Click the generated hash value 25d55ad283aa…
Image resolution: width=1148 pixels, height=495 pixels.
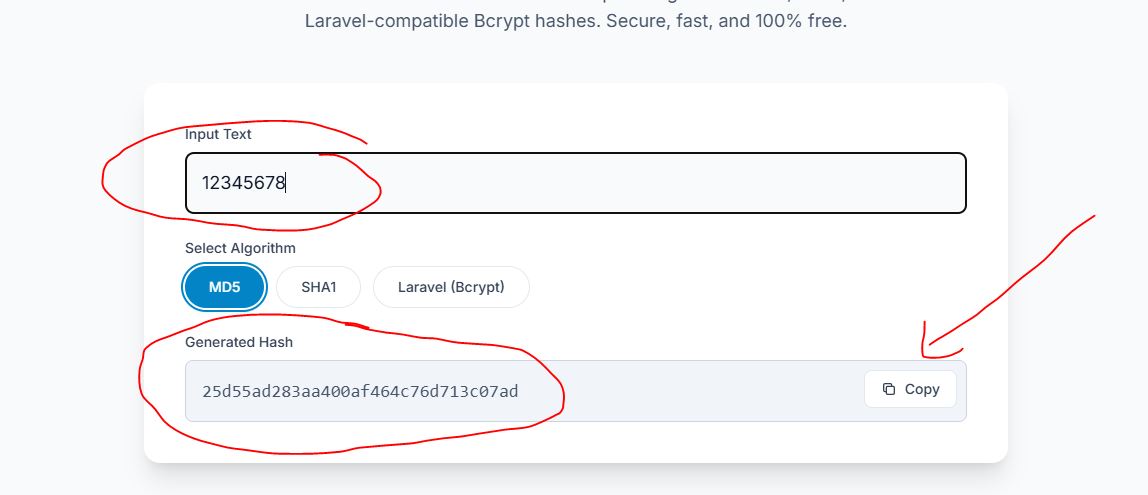[x=360, y=391]
